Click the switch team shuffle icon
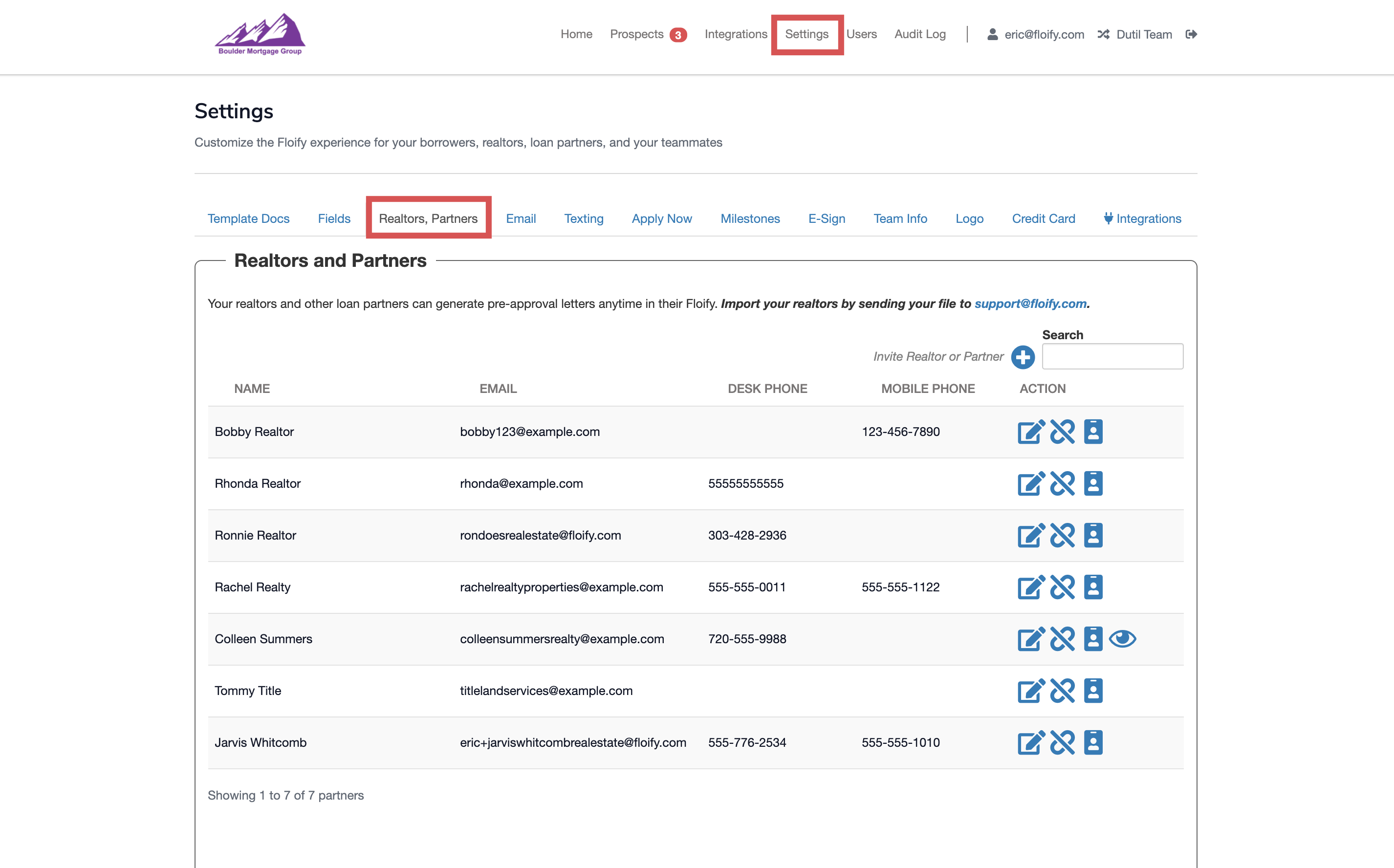 (1103, 34)
